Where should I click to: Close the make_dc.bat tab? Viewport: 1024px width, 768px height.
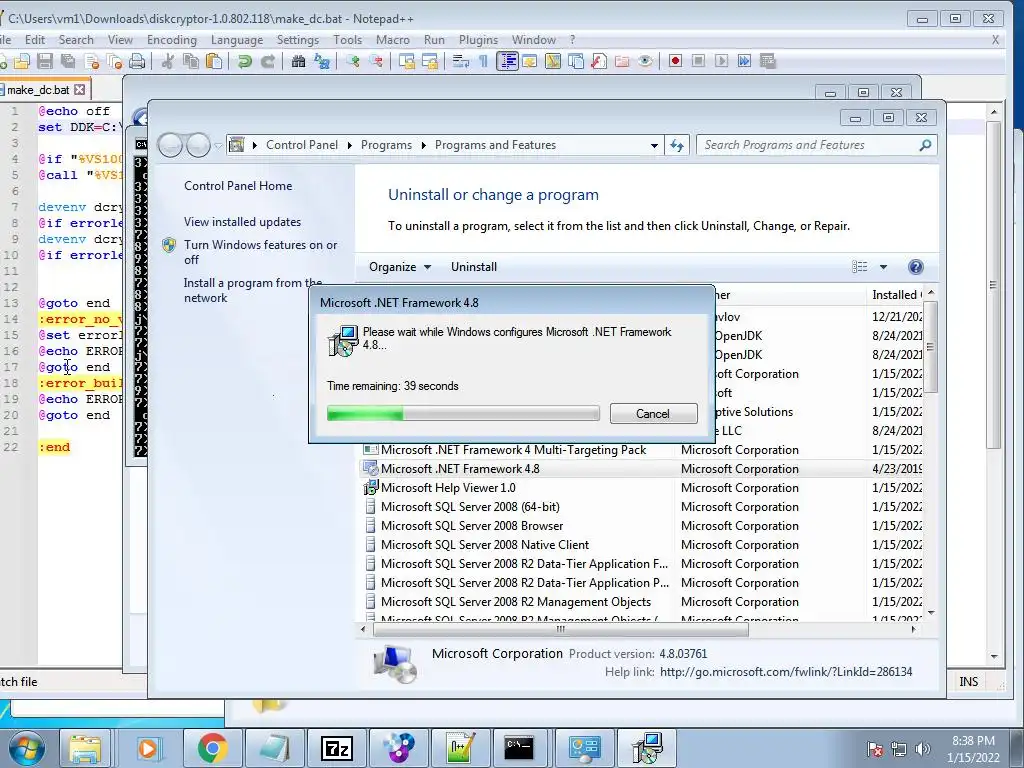pos(80,89)
